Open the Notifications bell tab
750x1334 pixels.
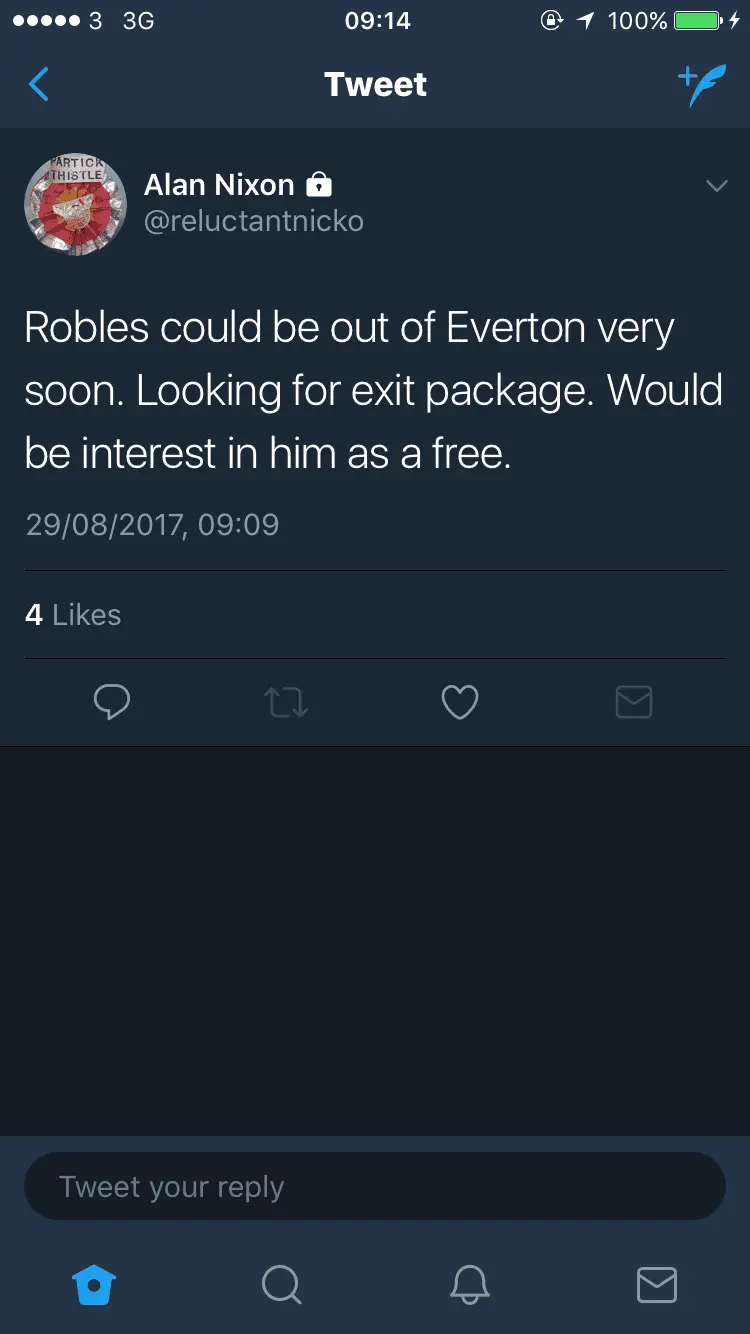pyautogui.click(x=469, y=1284)
